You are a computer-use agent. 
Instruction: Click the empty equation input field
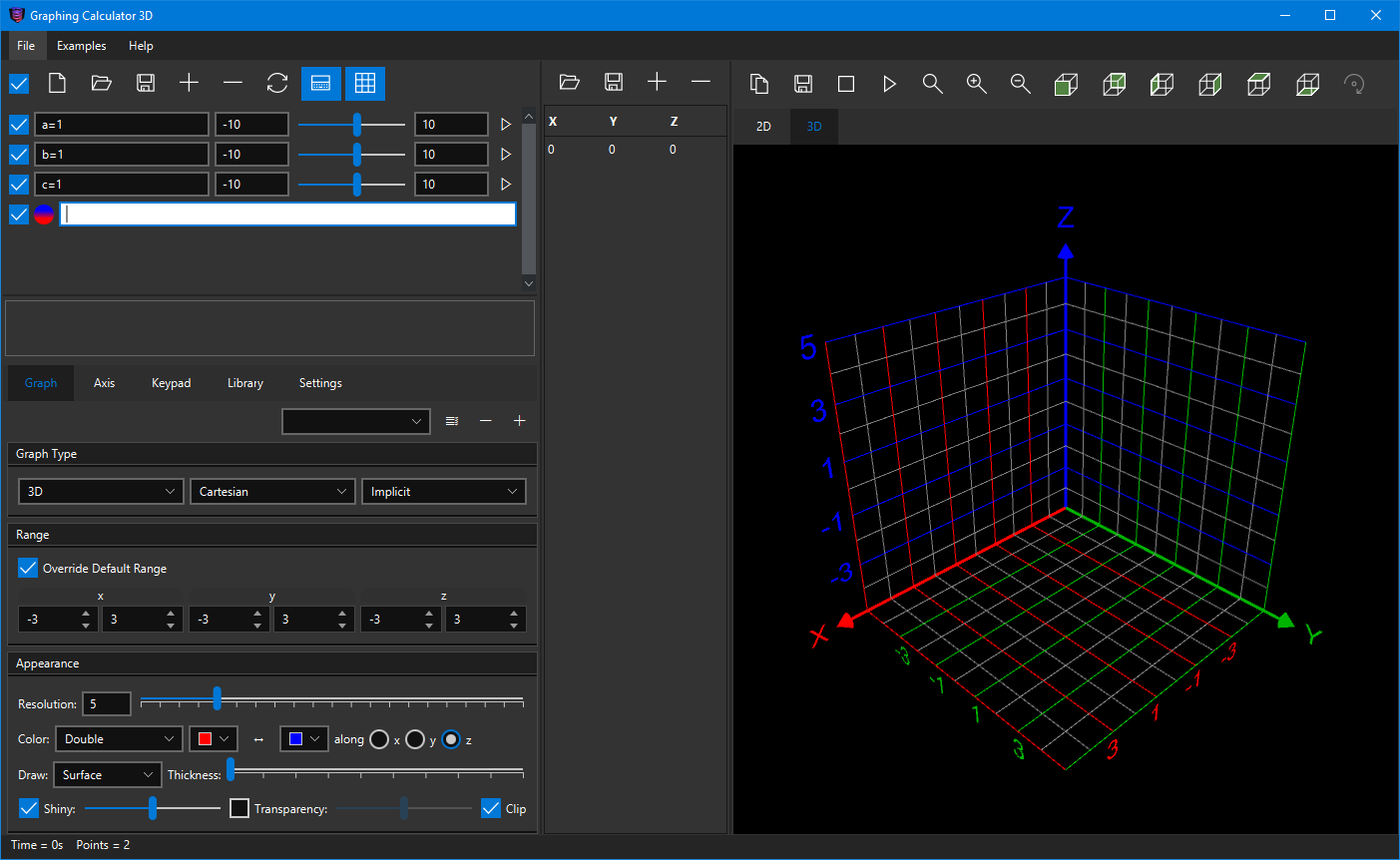(x=287, y=215)
